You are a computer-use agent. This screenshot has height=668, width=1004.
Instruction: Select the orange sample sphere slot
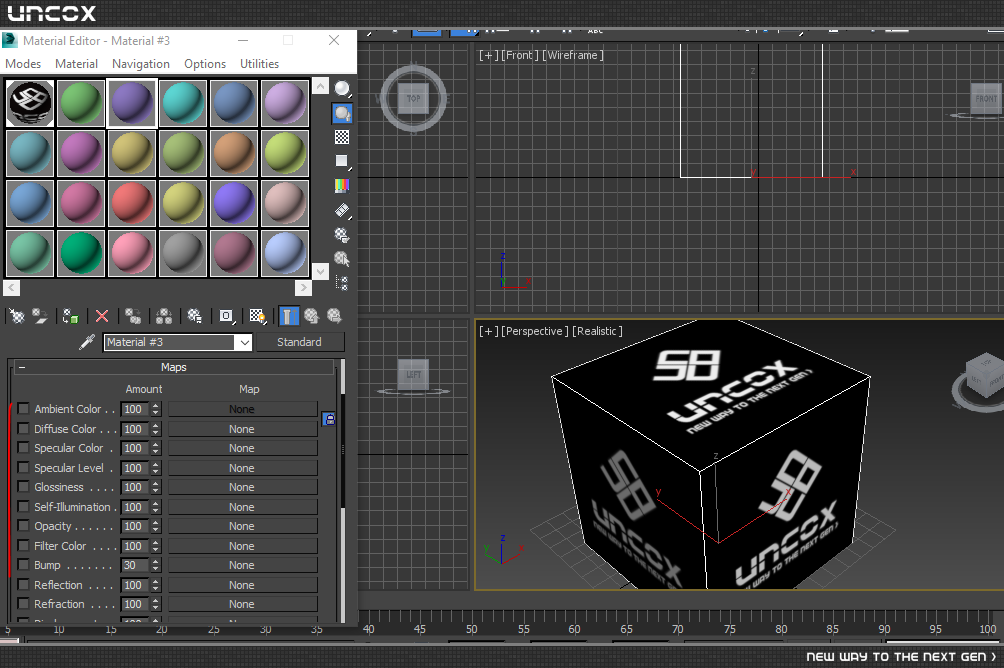coord(234,153)
